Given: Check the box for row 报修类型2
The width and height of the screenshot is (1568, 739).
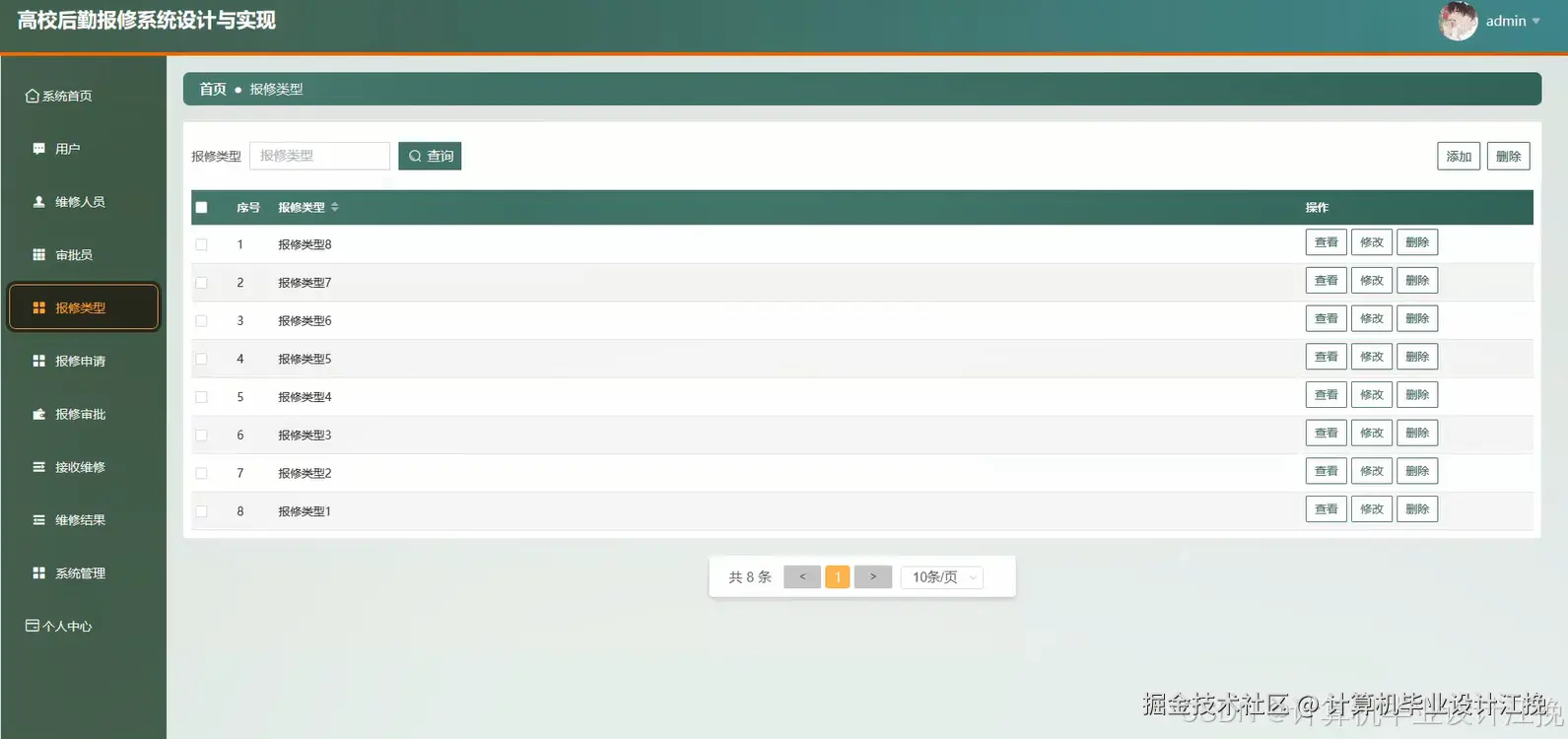Looking at the screenshot, I should pyautogui.click(x=202, y=474).
